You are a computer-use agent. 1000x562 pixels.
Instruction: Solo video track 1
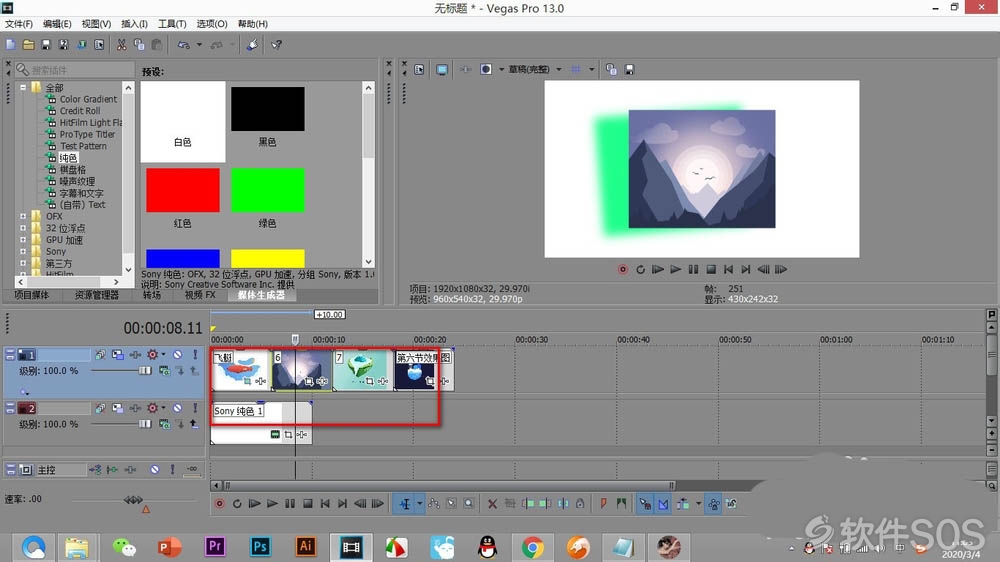pos(195,355)
